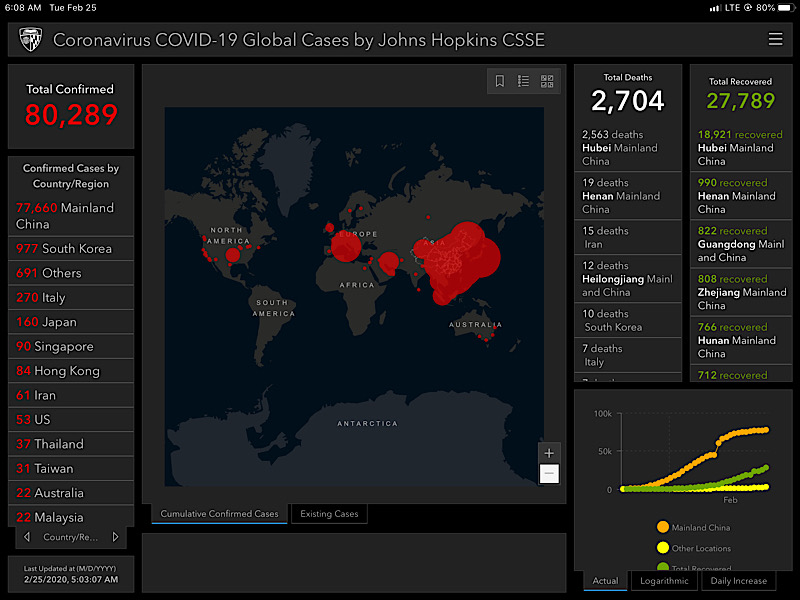
Task: Select Italy in country list
Action: (71, 297)
